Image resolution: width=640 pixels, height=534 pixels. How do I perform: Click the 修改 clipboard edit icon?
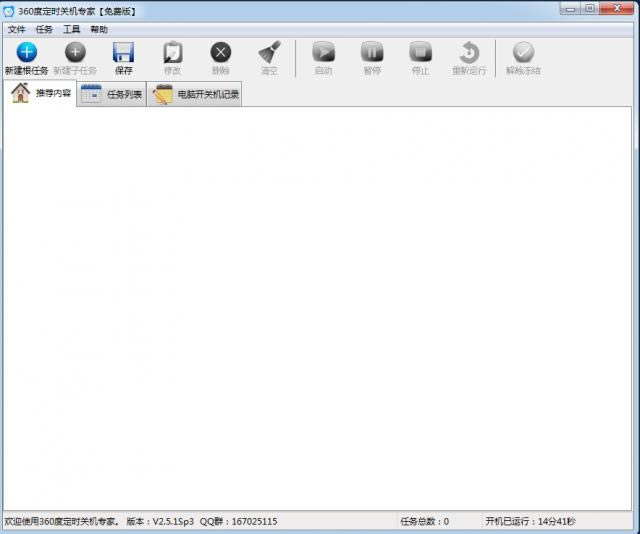[x=172, y=52]
